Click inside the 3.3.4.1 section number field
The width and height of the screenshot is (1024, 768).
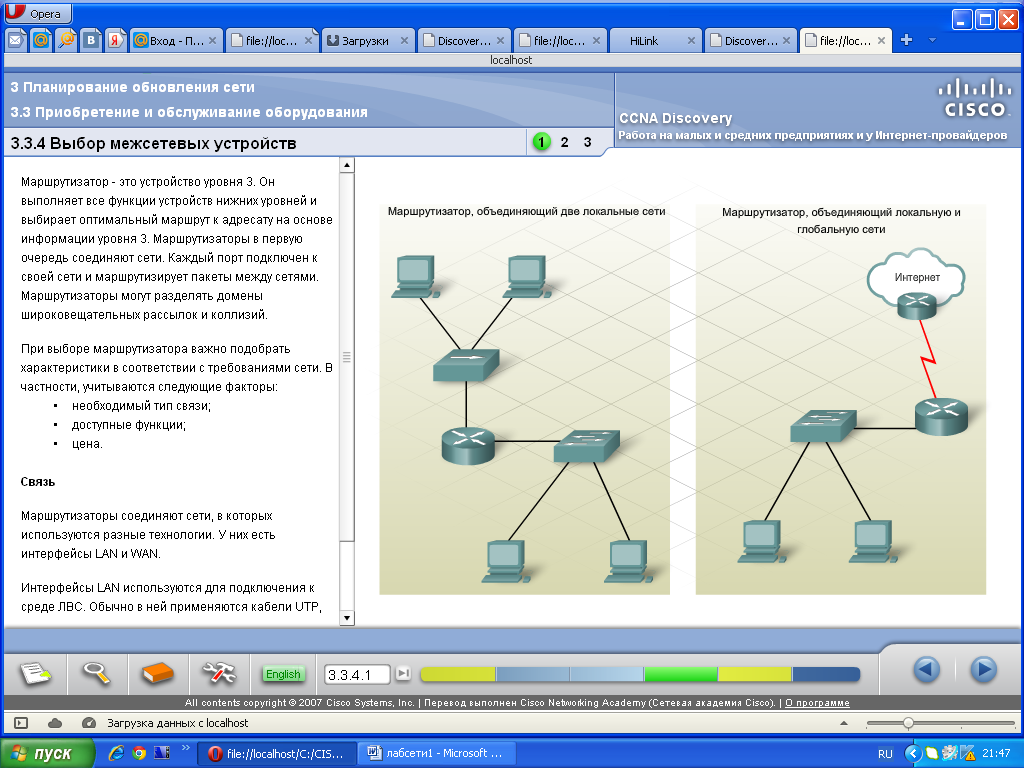[355, 674]
